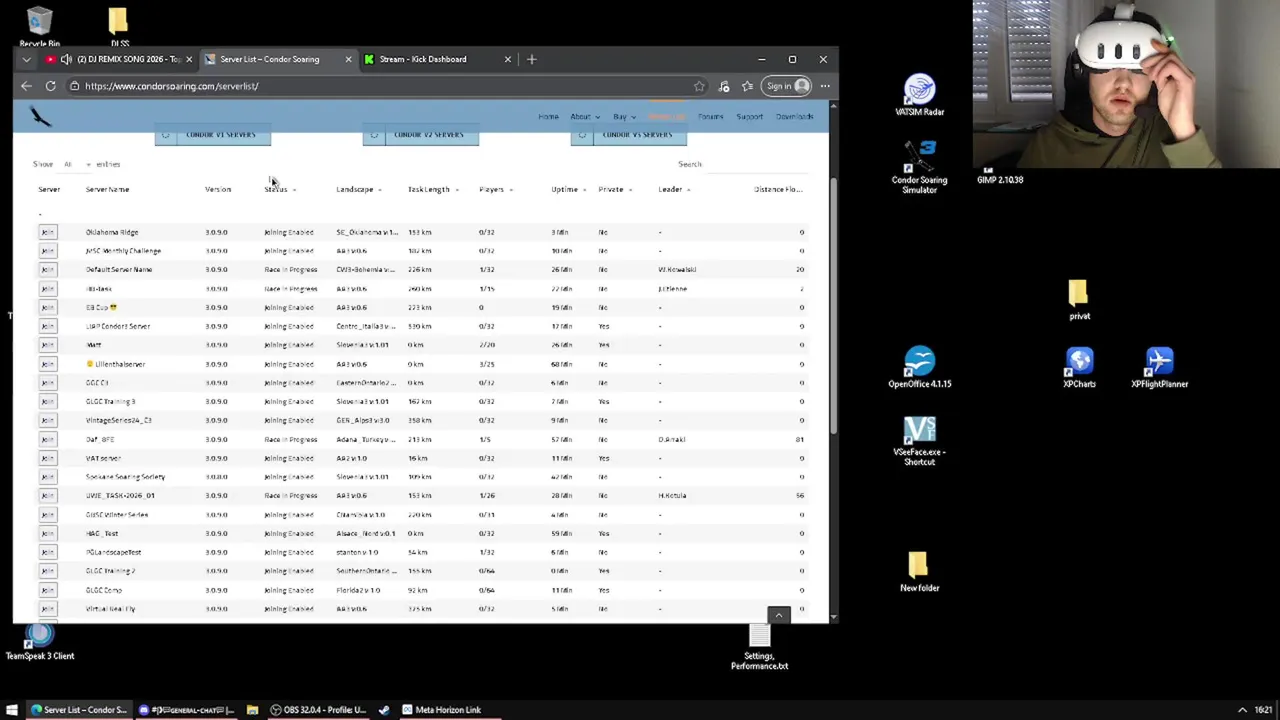Expand the About menu

click(x=584, y=117)
